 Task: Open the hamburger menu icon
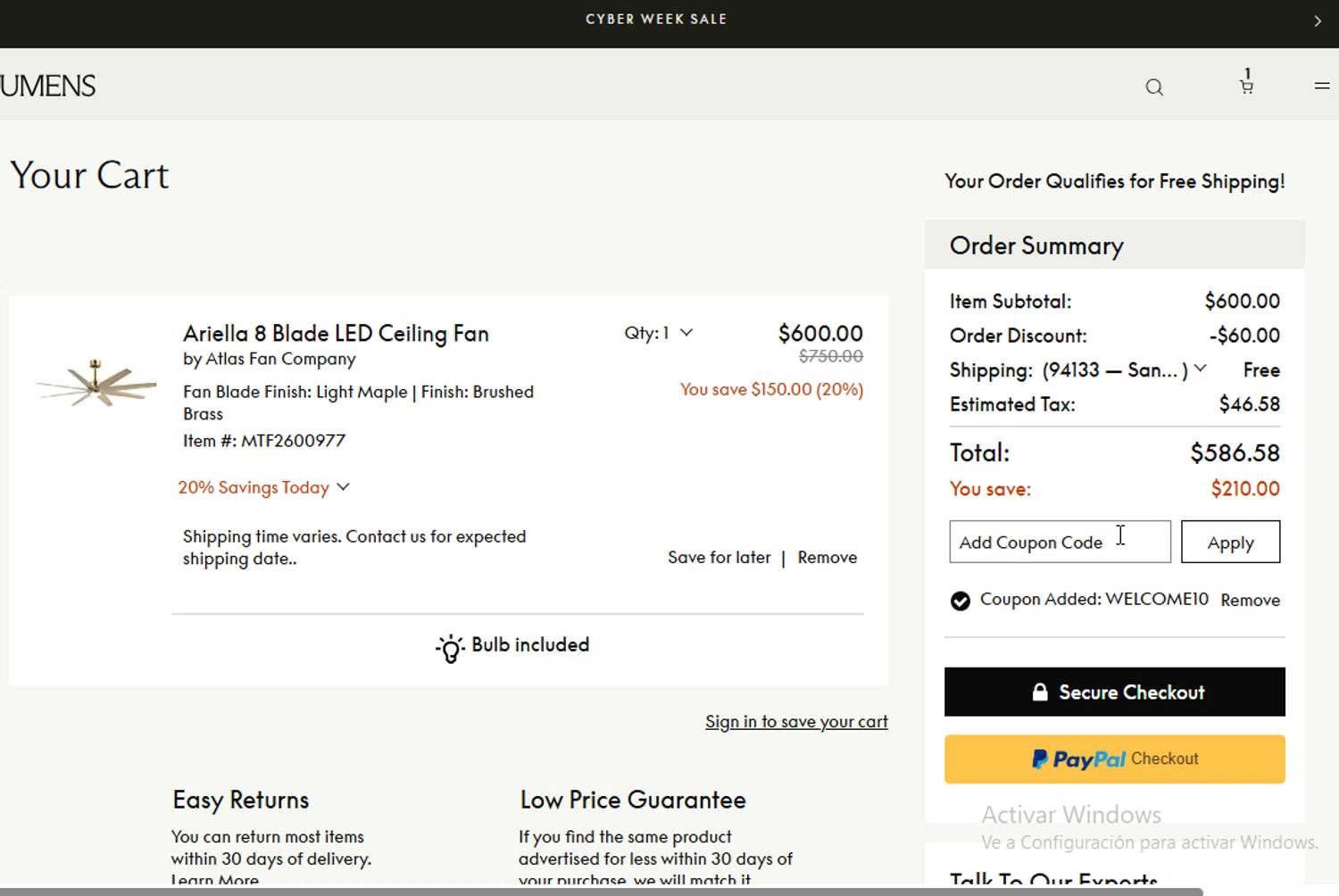(1322, 87)
